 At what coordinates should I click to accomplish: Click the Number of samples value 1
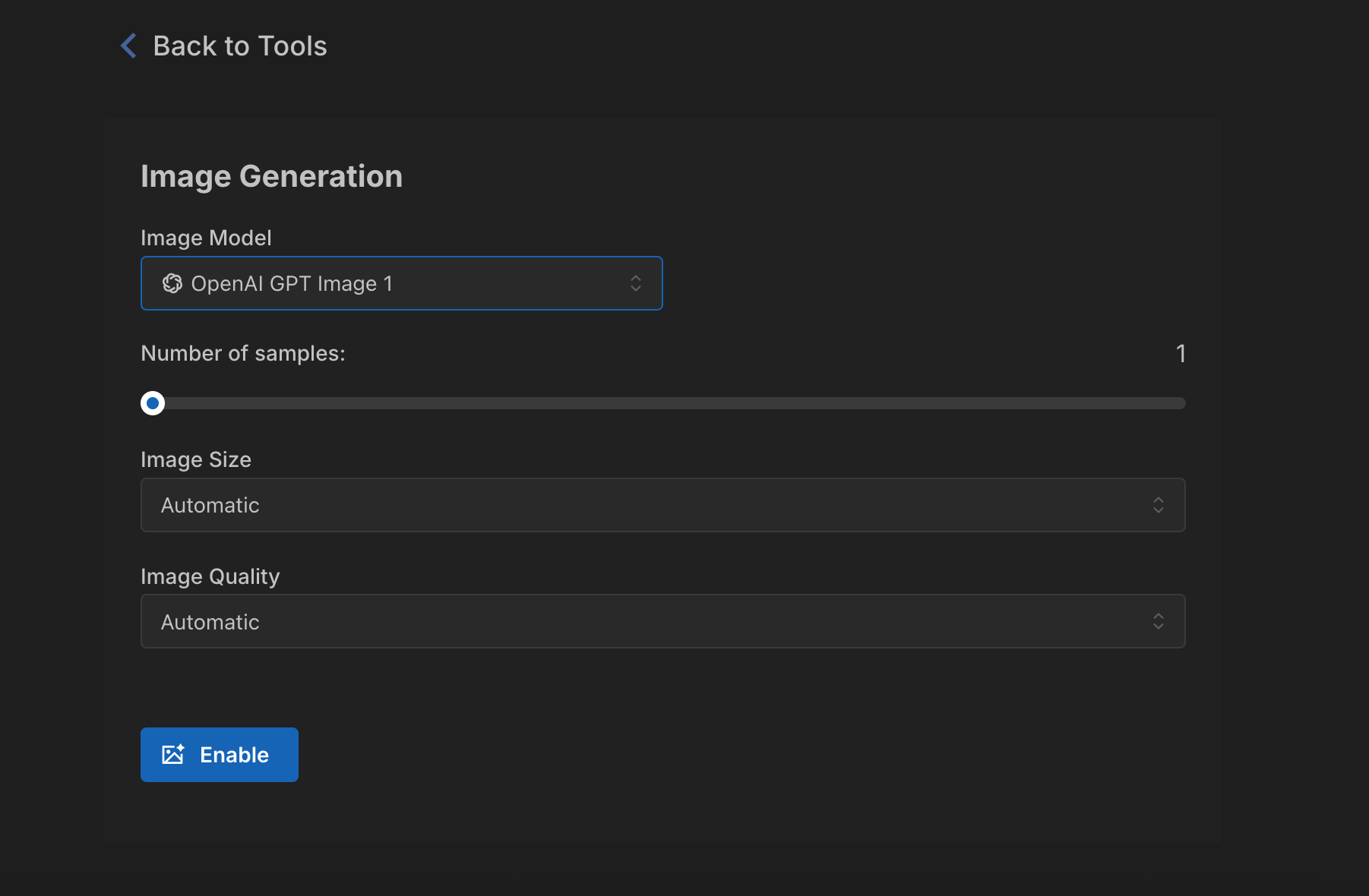1181,353
